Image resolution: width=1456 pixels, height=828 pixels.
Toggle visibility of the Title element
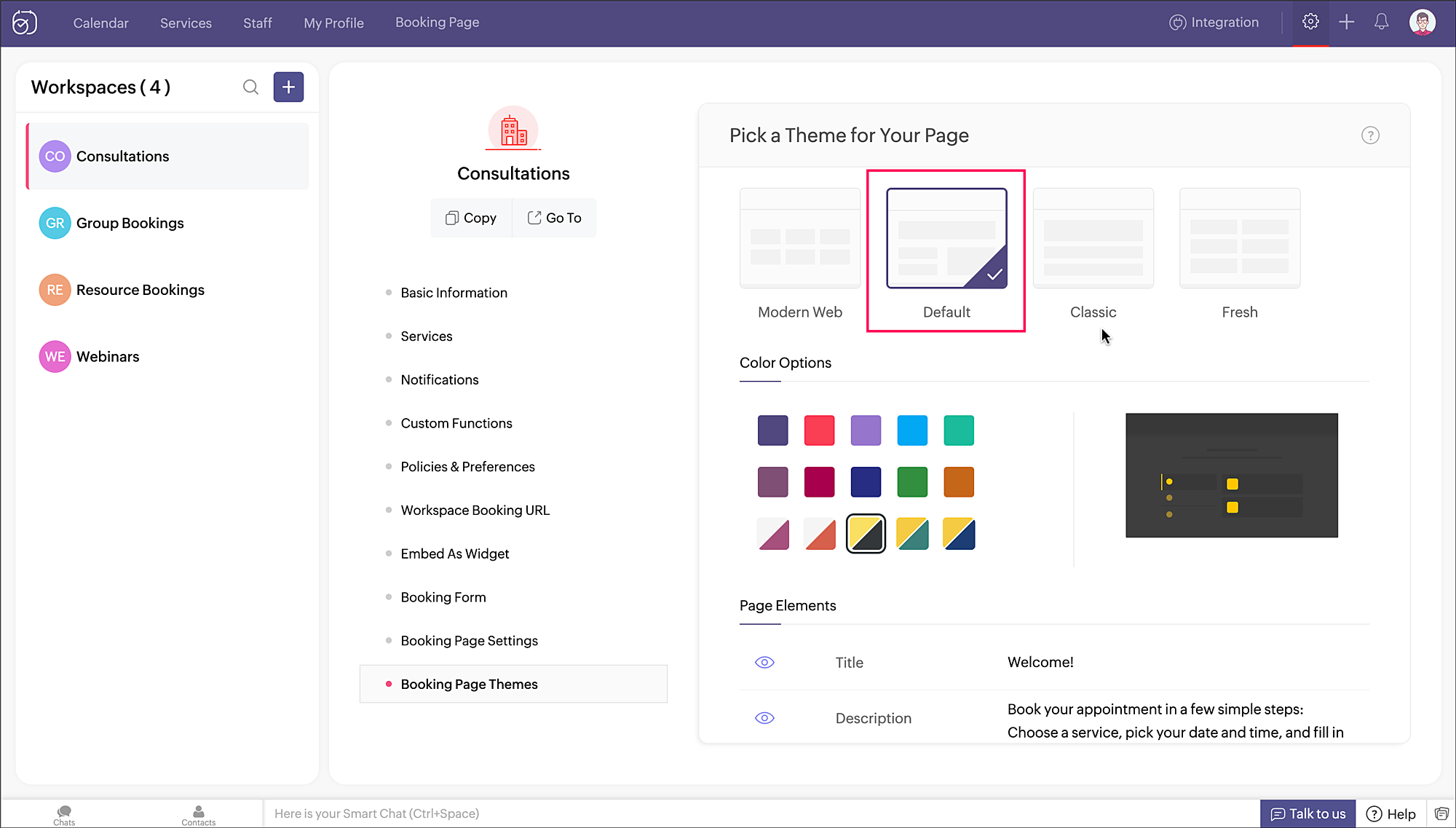[764, 662]
